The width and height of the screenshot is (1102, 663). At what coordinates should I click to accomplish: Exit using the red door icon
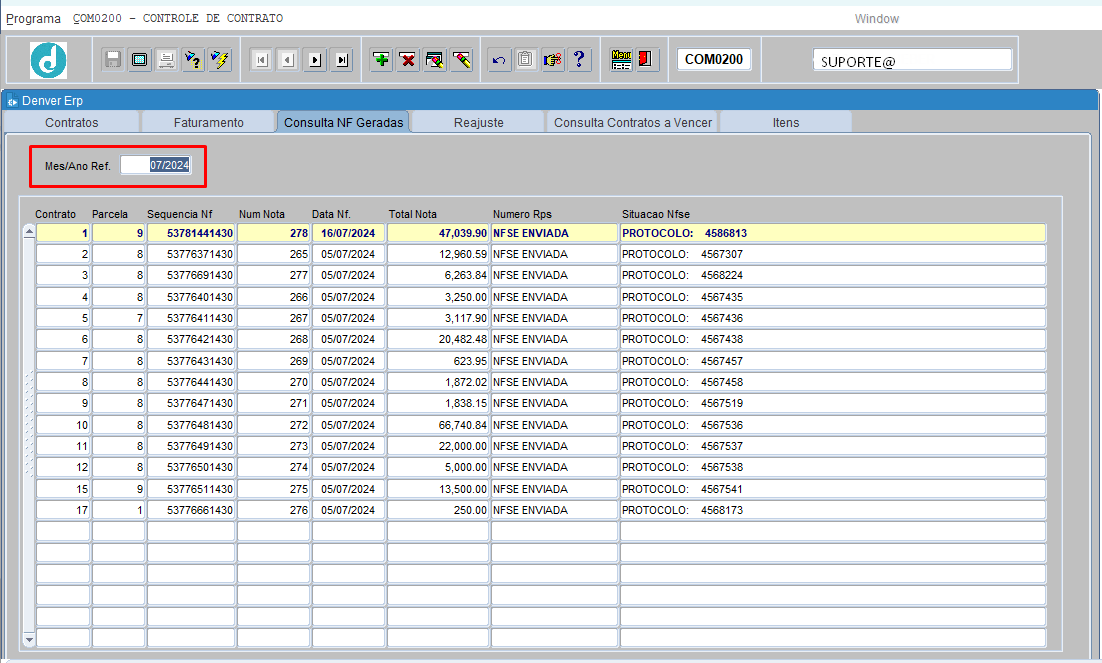click(x=645, y=60)
